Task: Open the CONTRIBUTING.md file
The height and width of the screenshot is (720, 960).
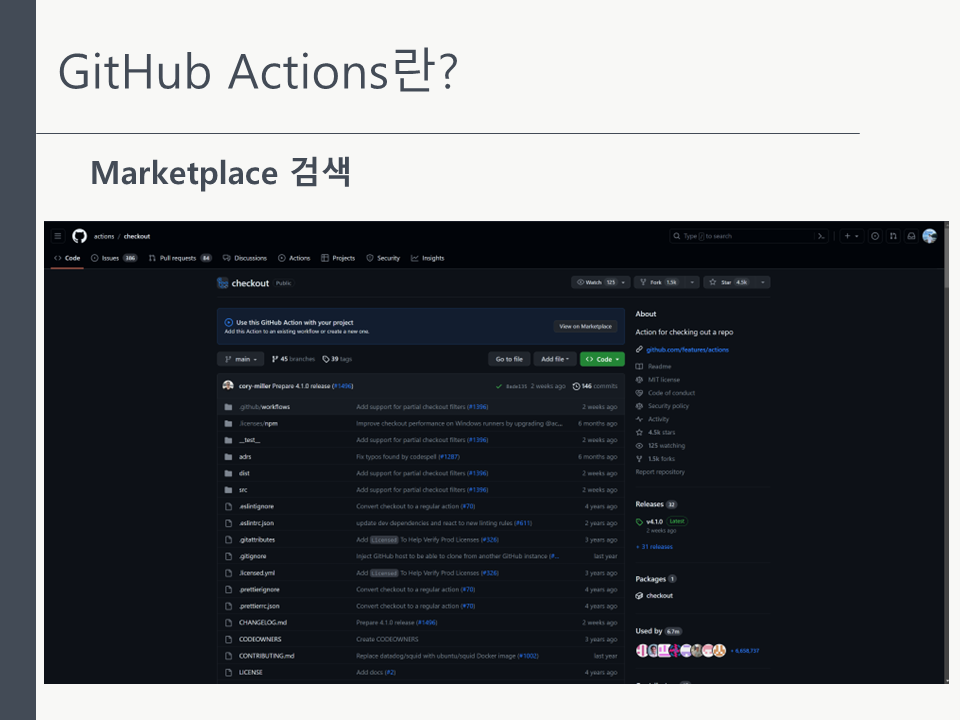Action: click(266, 656)
